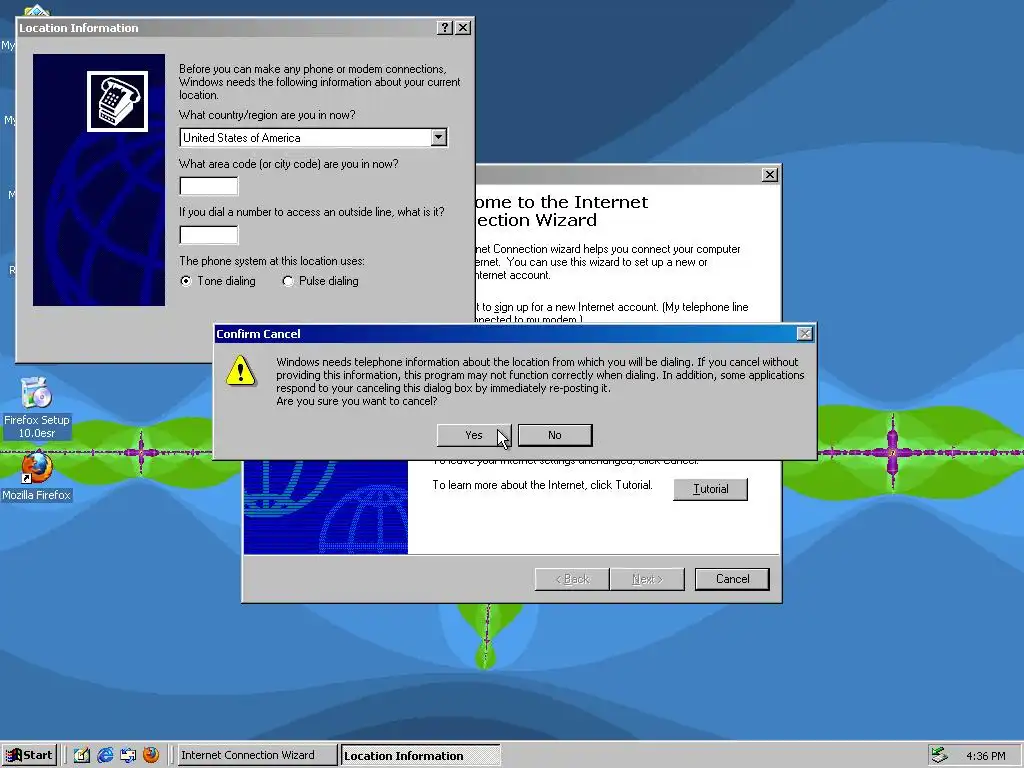Select Pulse dialing option
The image size is (1024, 768).
(320, 281)
